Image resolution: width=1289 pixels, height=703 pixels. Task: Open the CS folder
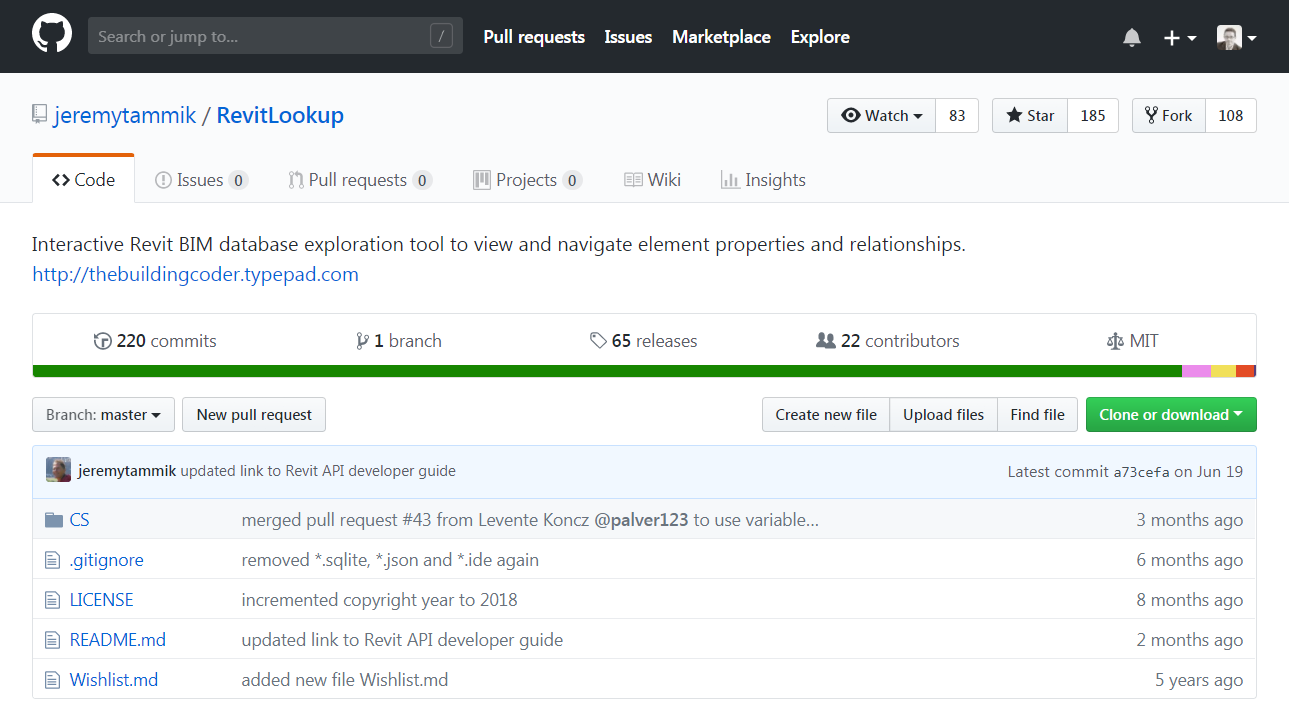(80, 520)
